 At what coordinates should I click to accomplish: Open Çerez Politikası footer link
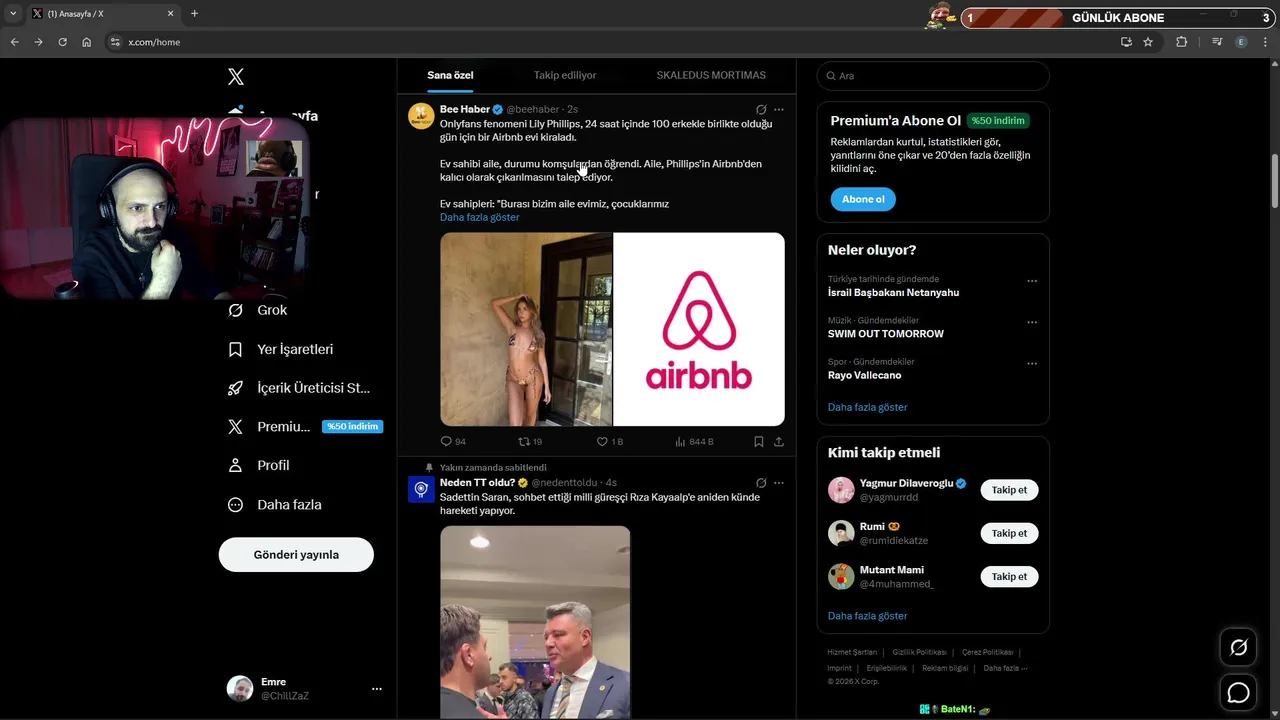[x=987, y=652]
